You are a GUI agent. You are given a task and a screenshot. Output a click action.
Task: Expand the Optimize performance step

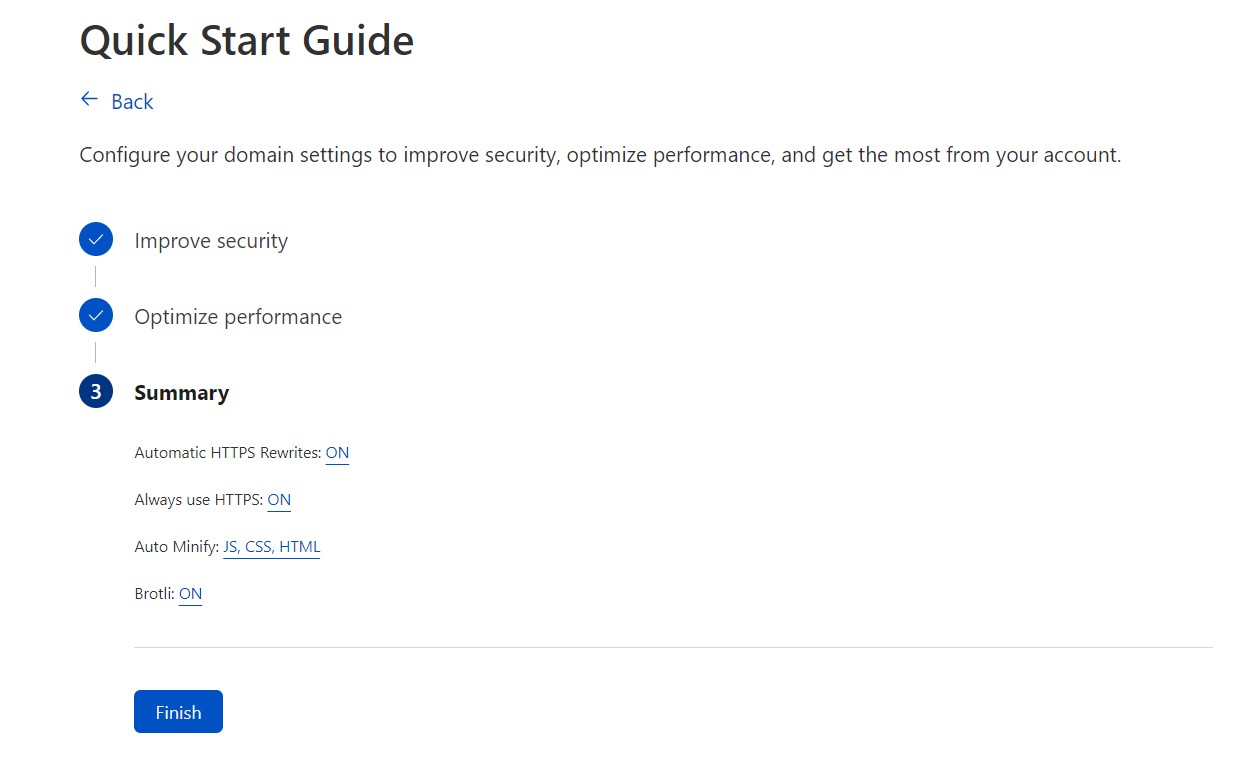pyautogui.click(x=238, y=316)
